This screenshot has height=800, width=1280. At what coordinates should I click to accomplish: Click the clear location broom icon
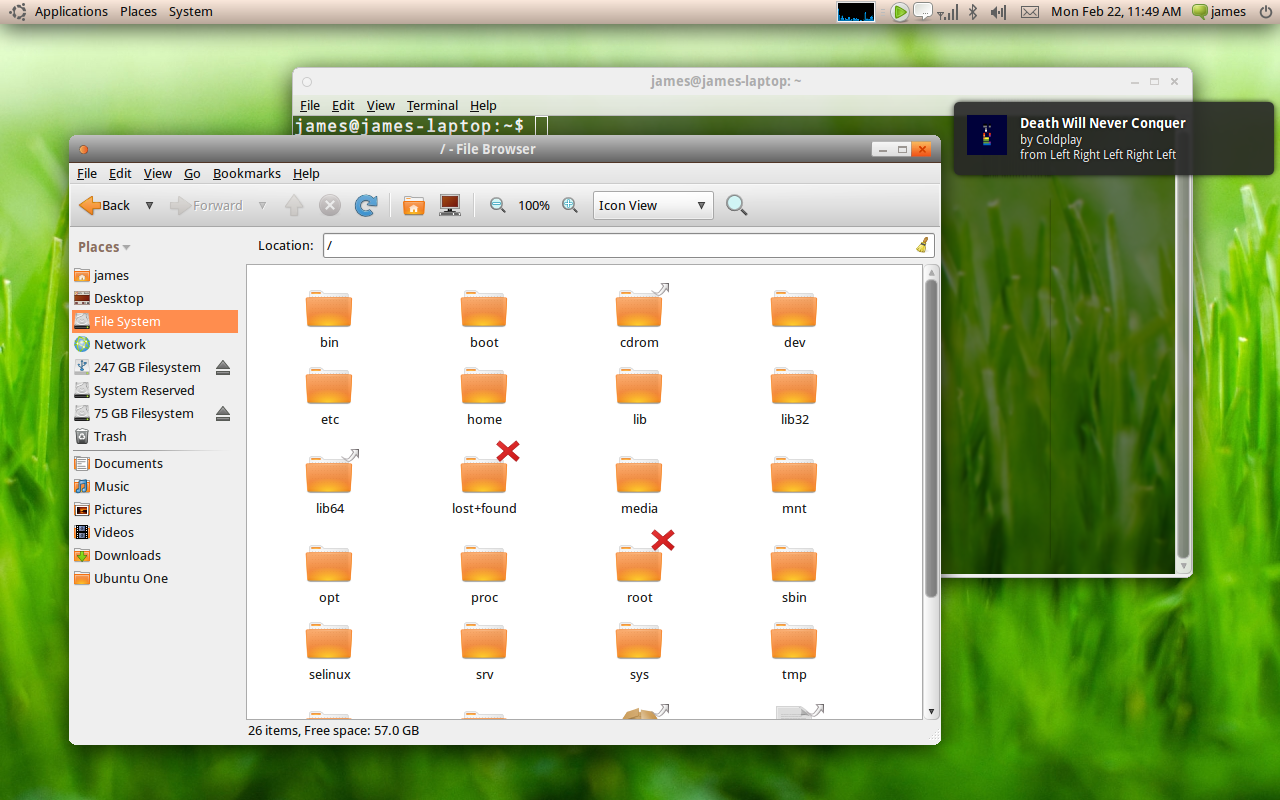click(922, 245)
